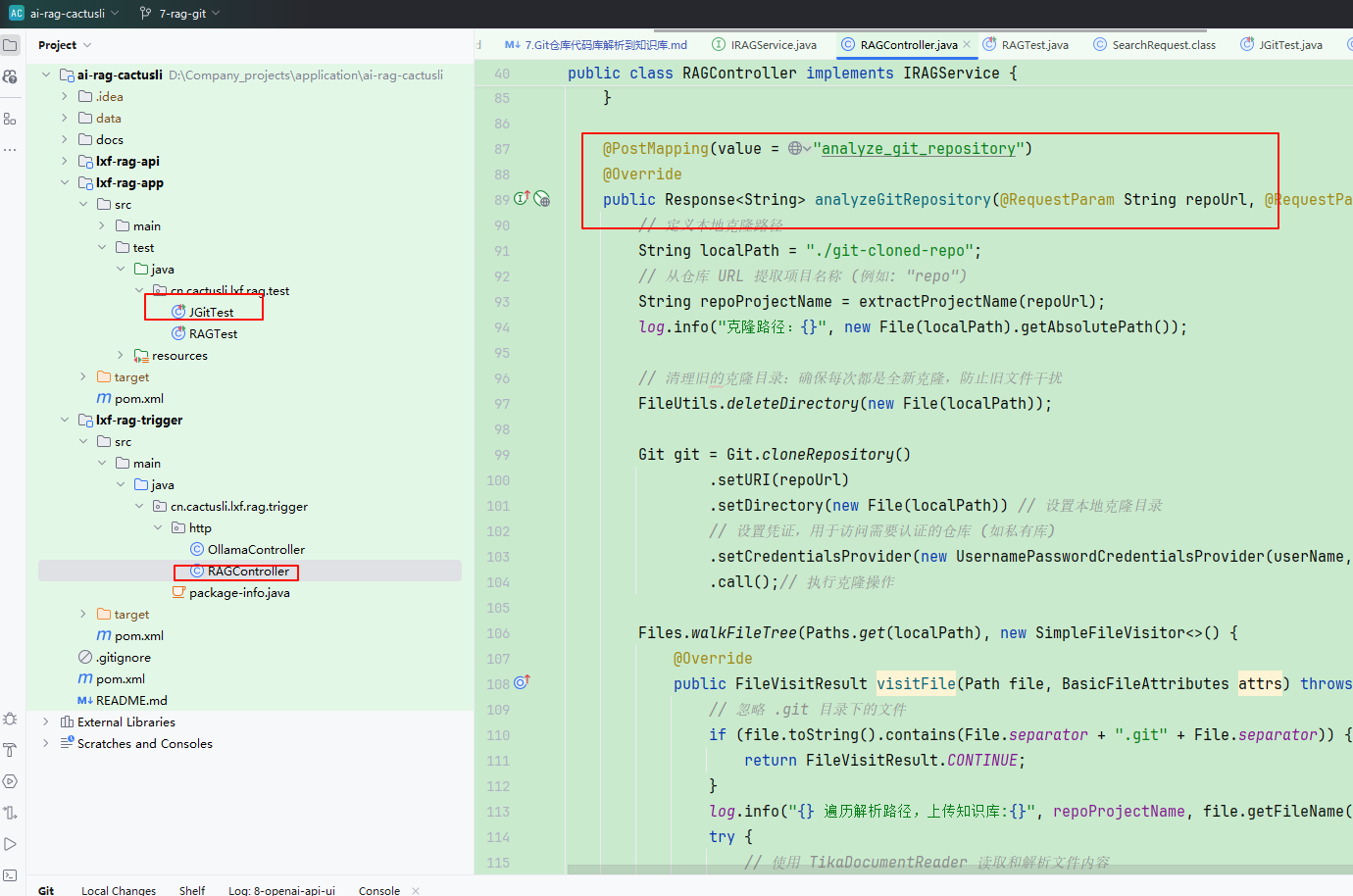Click the analyze_git_repository URL link
The height and width of the screenshot is (896, 1353).
click(x=919, y=149)
